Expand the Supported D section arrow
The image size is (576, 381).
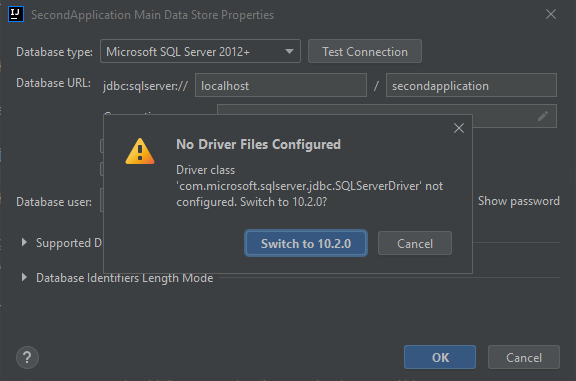pos(24,242)
